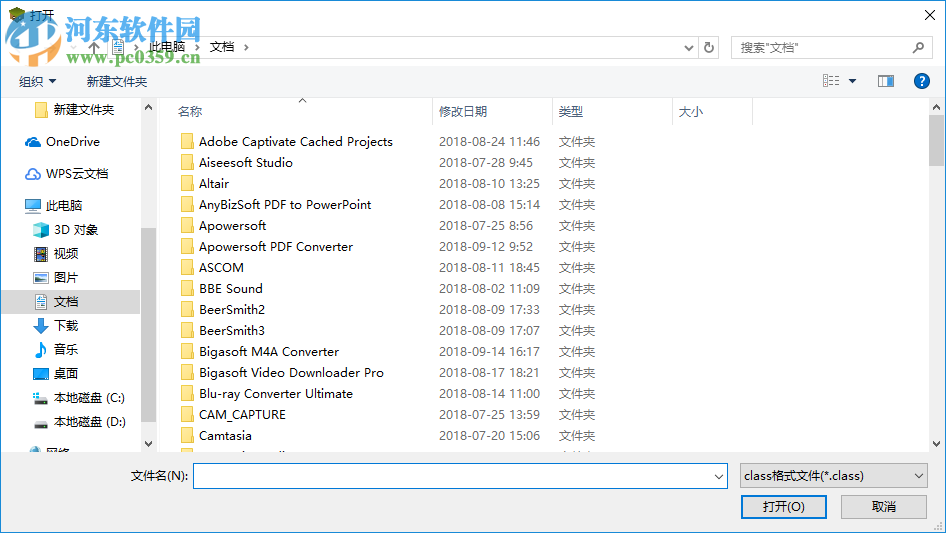Screen dimensions: 946x533
Task: Click folder icon beside CAM_CAPTURE
Action: [x=188, y=415]
